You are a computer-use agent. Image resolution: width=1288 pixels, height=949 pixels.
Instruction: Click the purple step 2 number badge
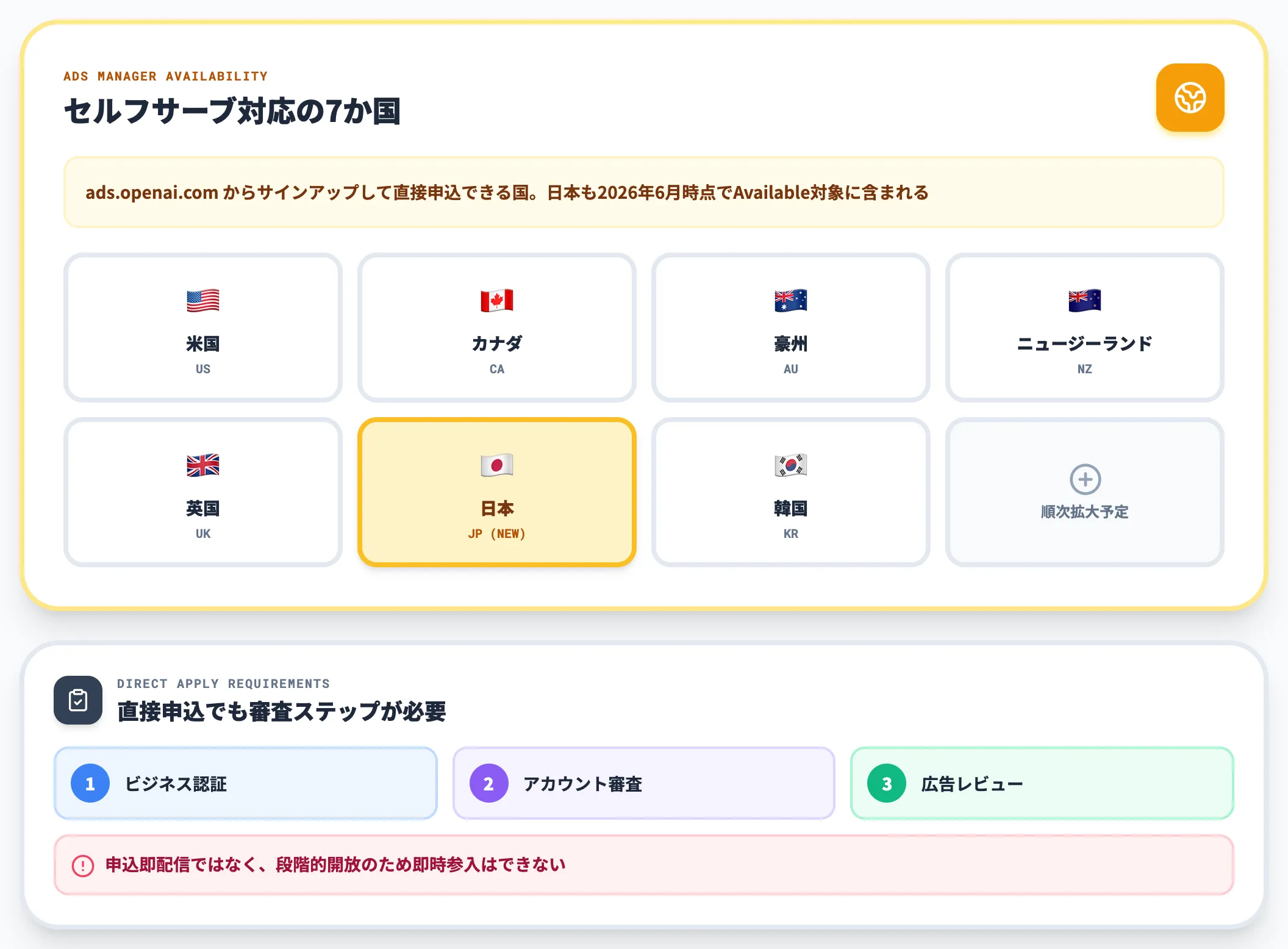tap(489, 783)
